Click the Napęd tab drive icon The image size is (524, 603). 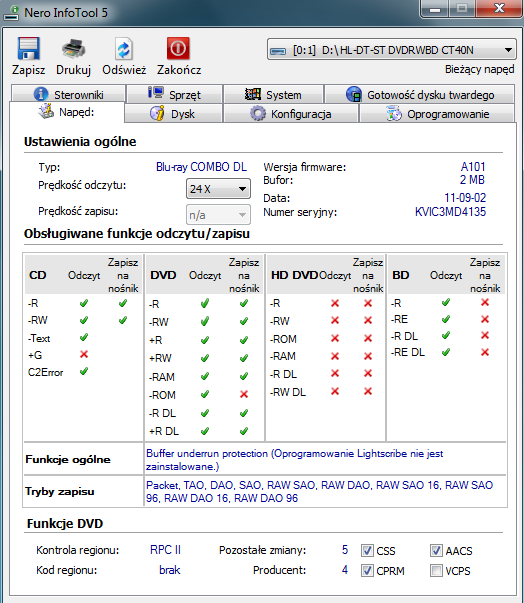(x=46, y=111)
